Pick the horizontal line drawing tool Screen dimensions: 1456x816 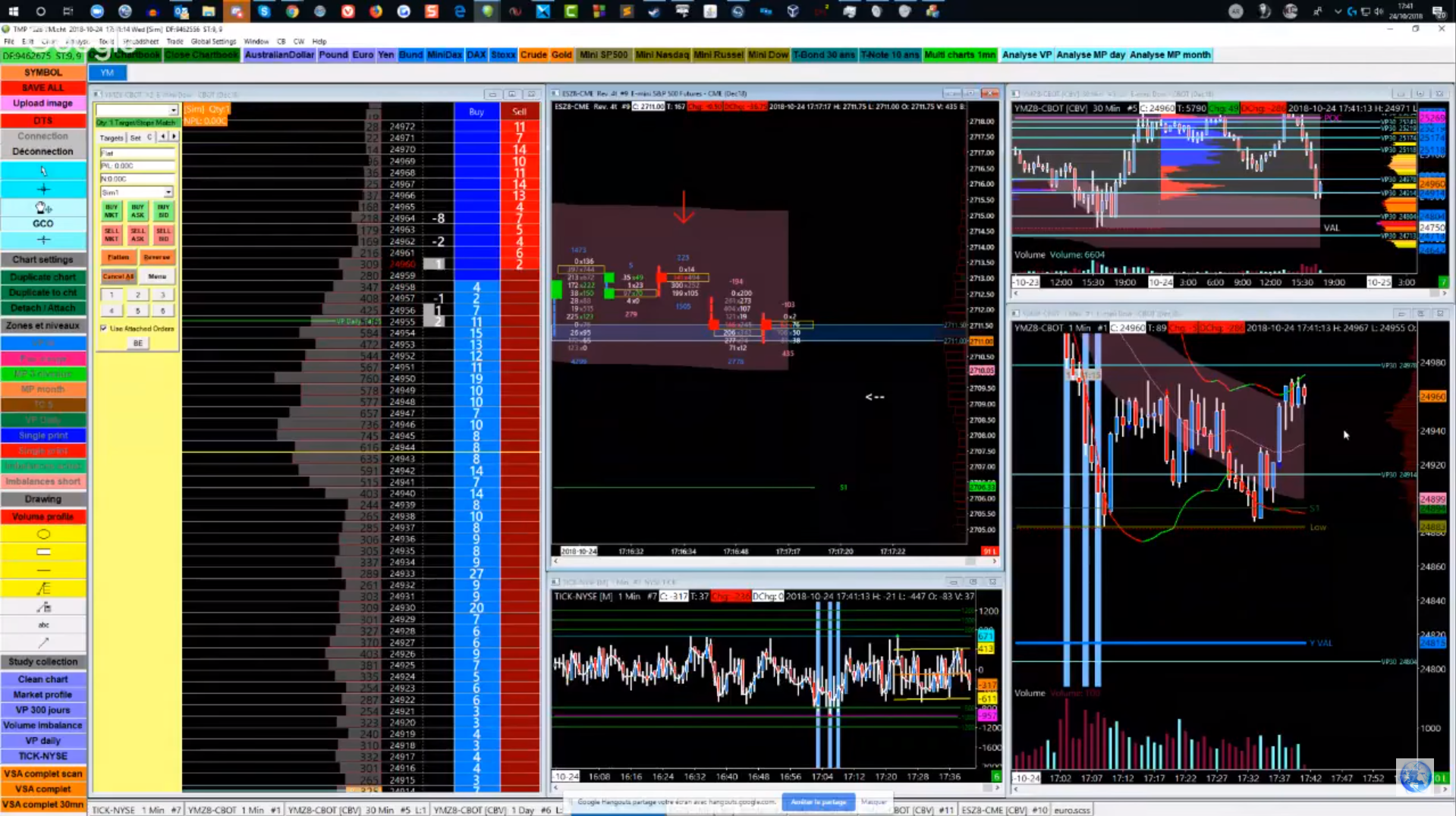tap(43, 570)
